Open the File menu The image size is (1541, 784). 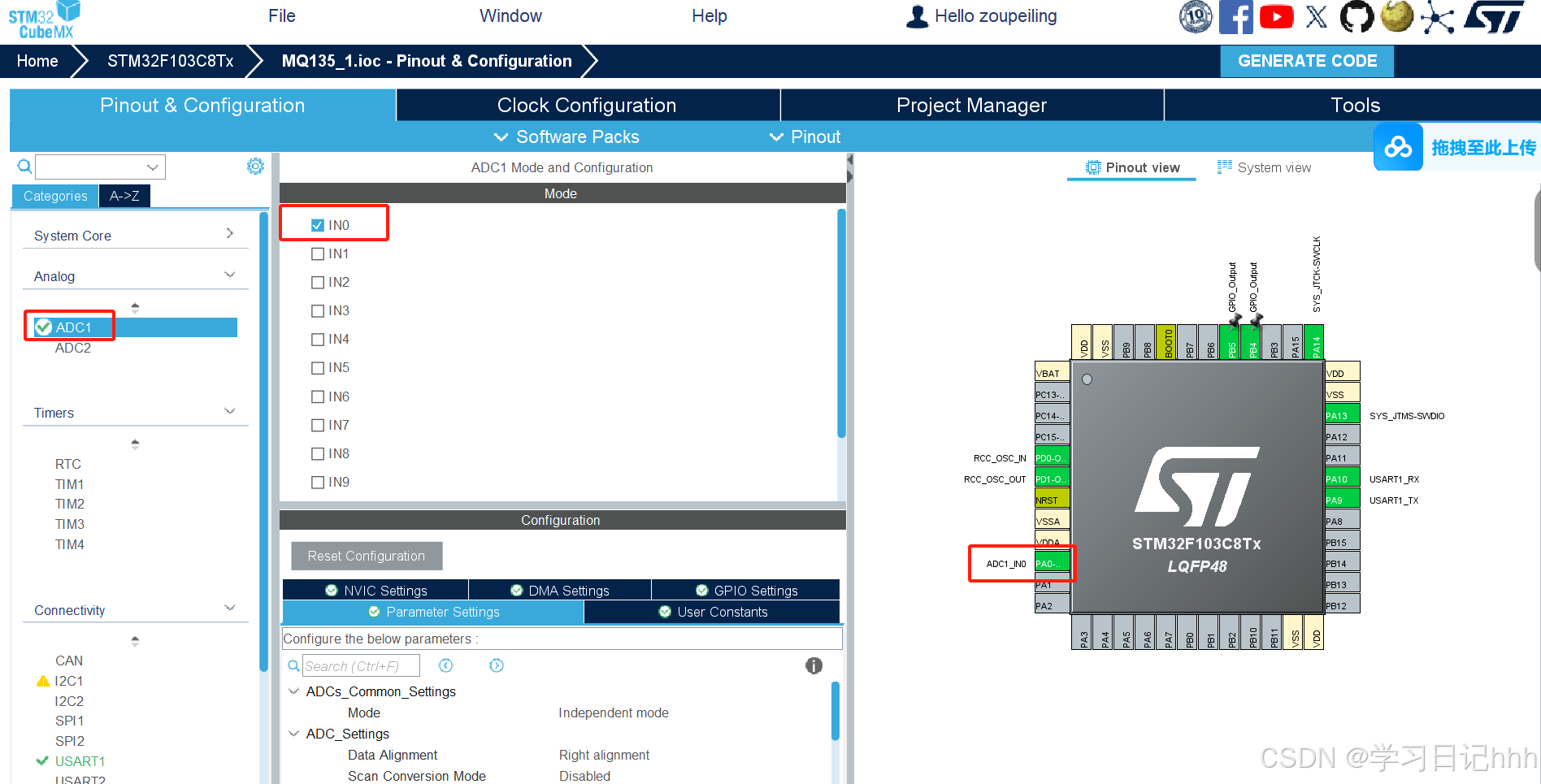pos(282,16)
